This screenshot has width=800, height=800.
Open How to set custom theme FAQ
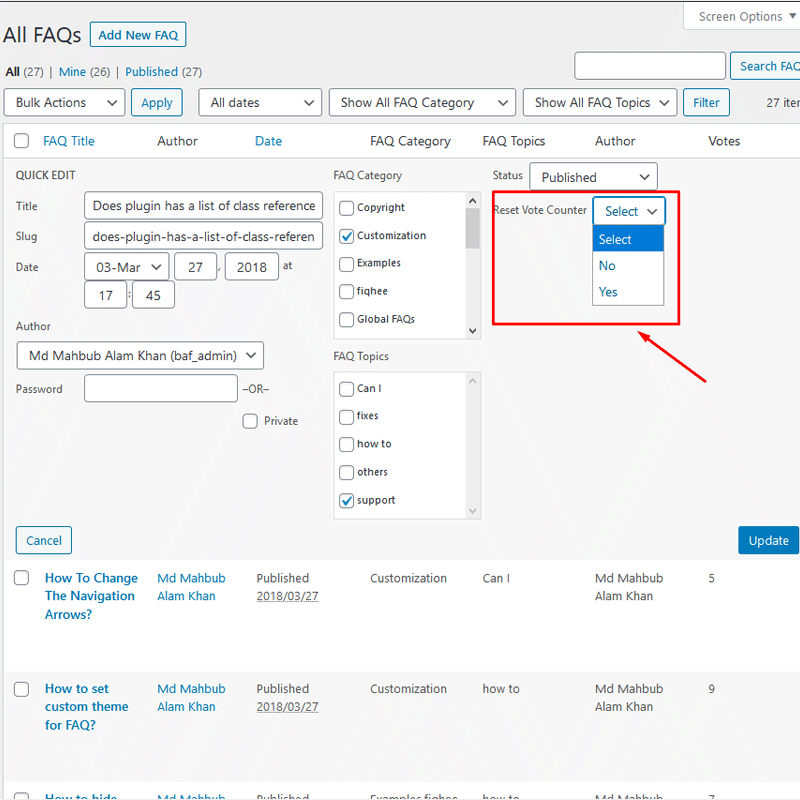[86, 706]
